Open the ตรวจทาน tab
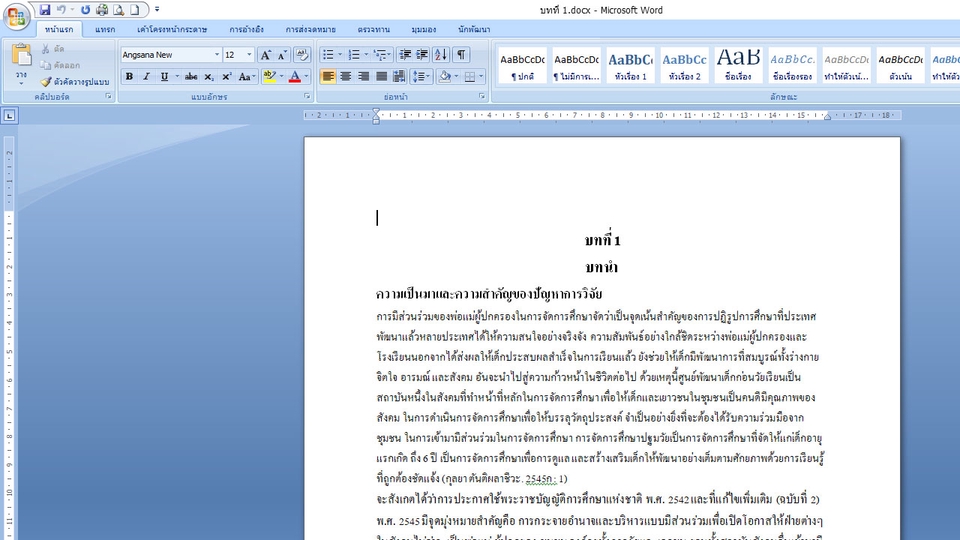960x540 pixels. [x=373, y=29]
